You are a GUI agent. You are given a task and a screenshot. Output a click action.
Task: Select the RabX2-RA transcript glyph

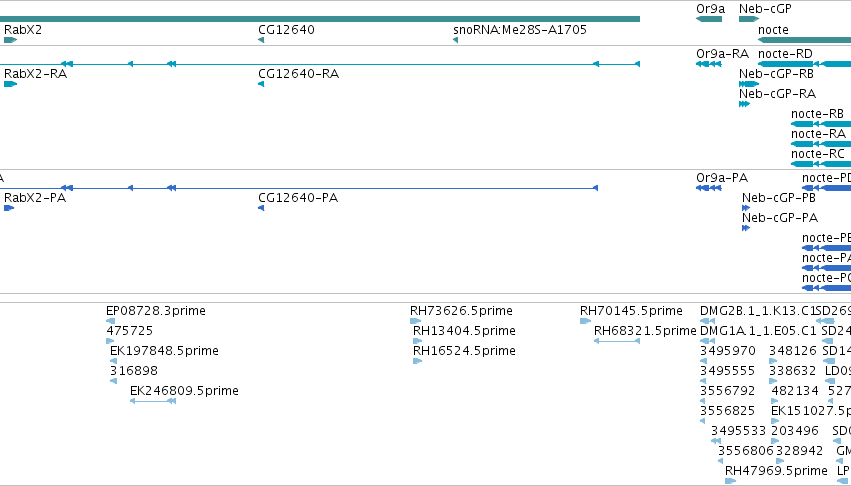(10, 84)
